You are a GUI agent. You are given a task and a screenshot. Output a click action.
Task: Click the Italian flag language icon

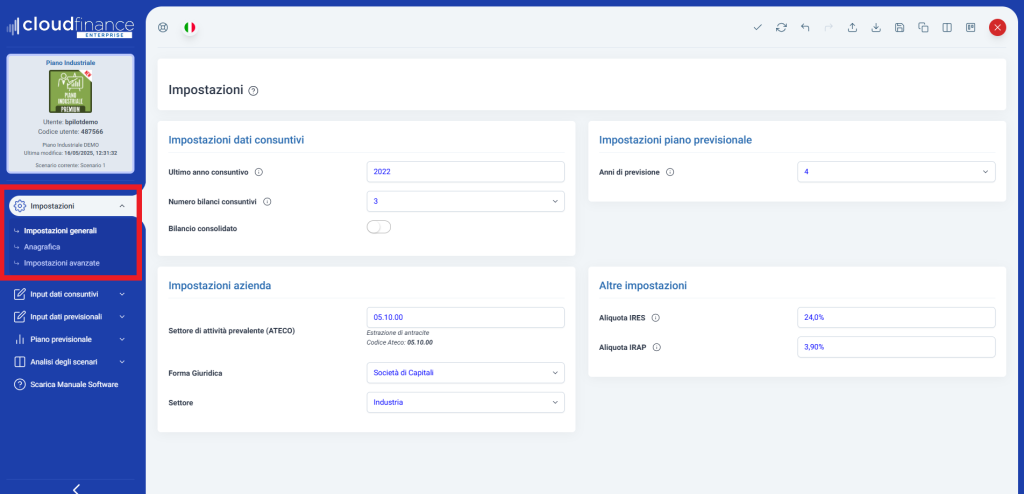click(x=190, y=27)
